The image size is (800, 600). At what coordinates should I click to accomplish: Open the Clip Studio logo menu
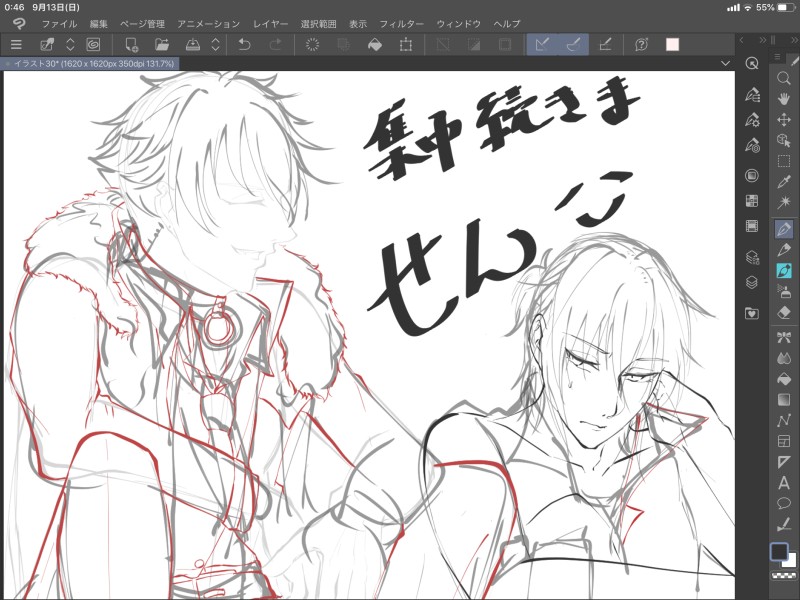[19, 23]
